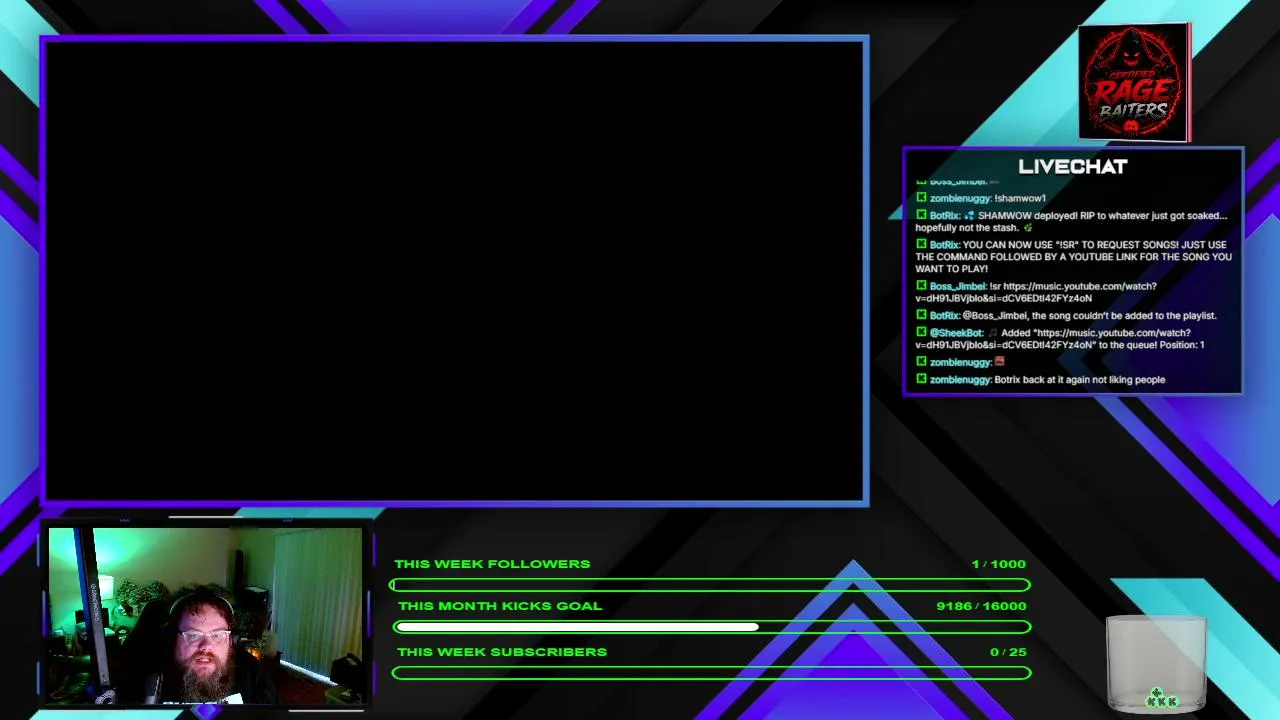This screenshot has width=1280, height=720.
Task: Click the Certified Rage Baiters logo
Action: (1134, 82)
